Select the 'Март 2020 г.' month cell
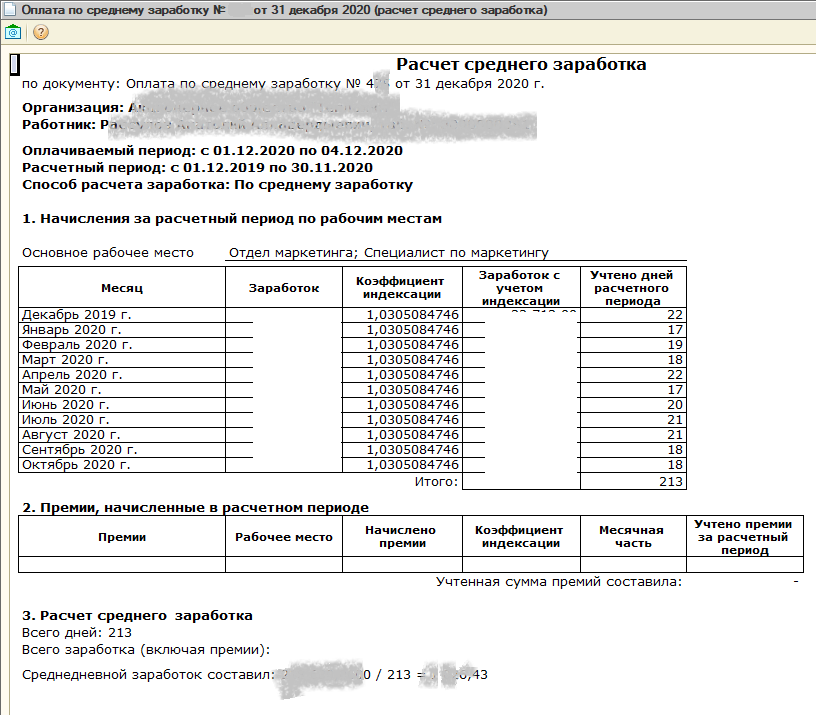The height and width of the screenshot is (715, 816). [122, 360]
